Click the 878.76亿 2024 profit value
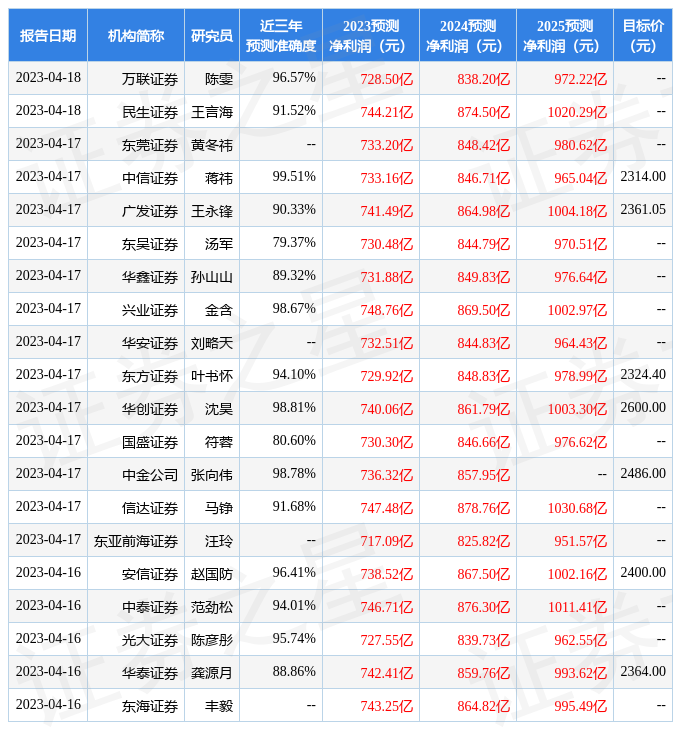 pos(484,508)
